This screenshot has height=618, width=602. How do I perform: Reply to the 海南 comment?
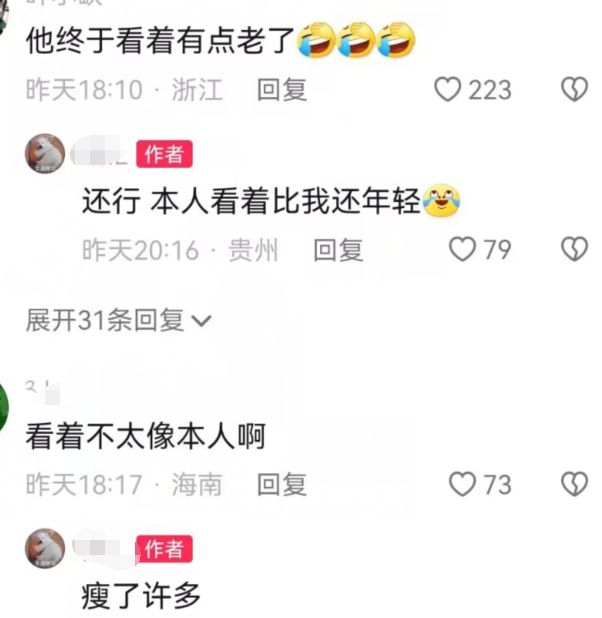282,484
